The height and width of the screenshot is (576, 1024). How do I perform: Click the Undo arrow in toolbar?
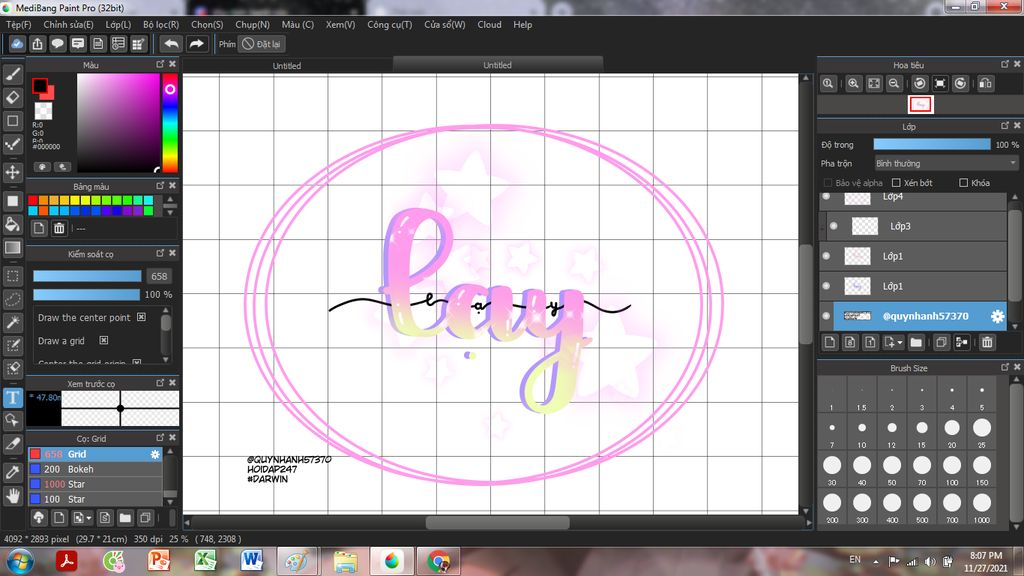[x=171, y=44]
